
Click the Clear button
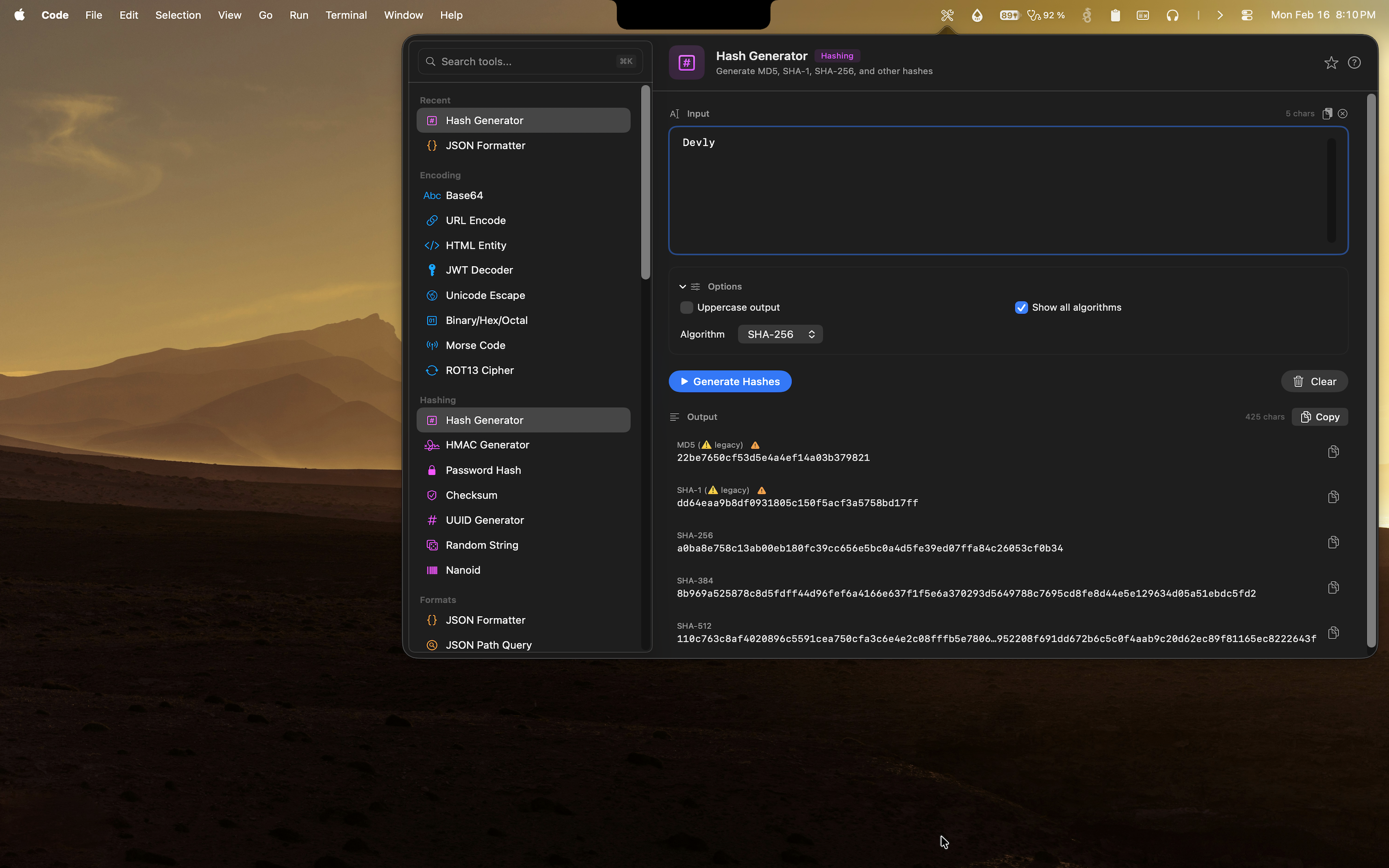point(1314,381)
